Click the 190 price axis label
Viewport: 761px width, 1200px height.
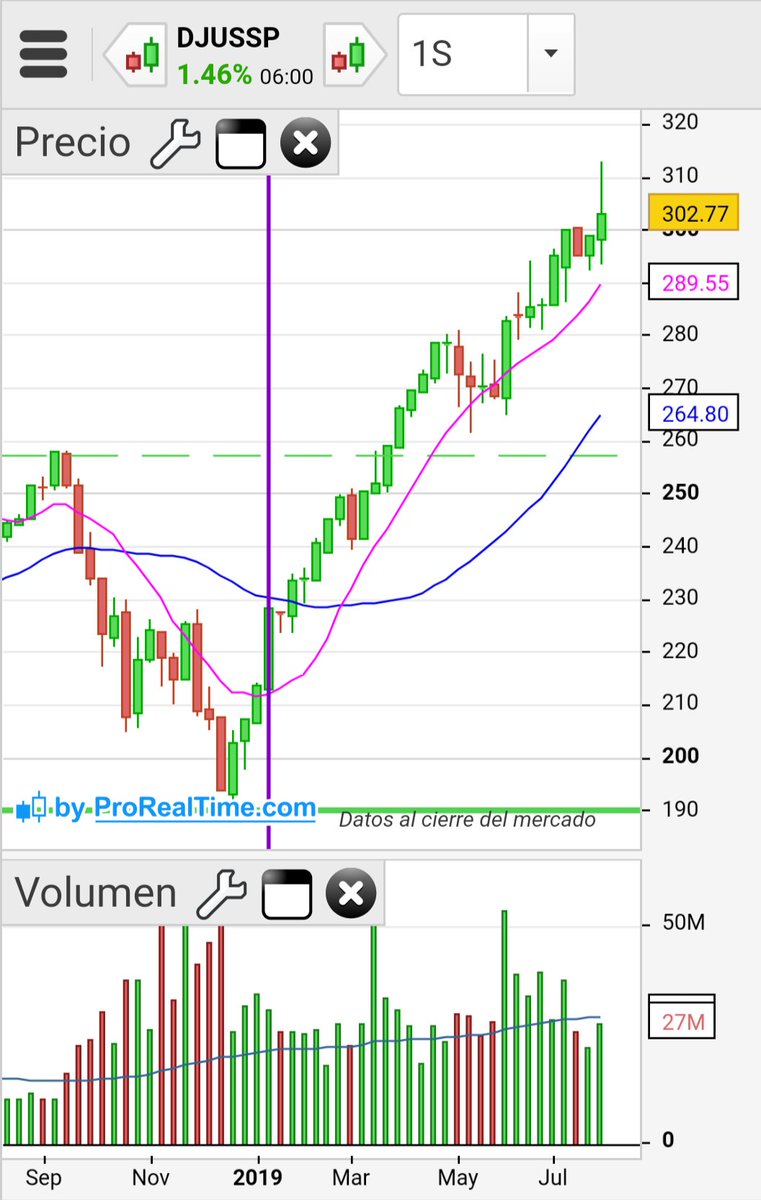pyautogui.click(x=680, y=809)
